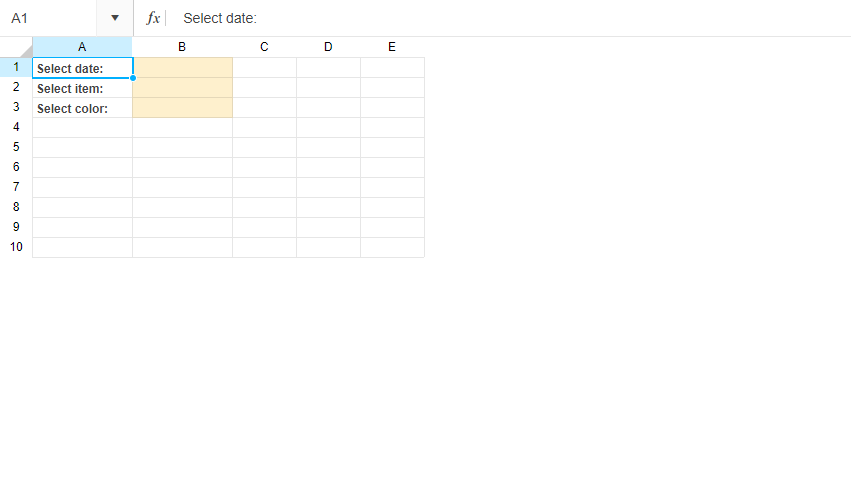Select column E header

pyautogui.click(x=392, y=47)
